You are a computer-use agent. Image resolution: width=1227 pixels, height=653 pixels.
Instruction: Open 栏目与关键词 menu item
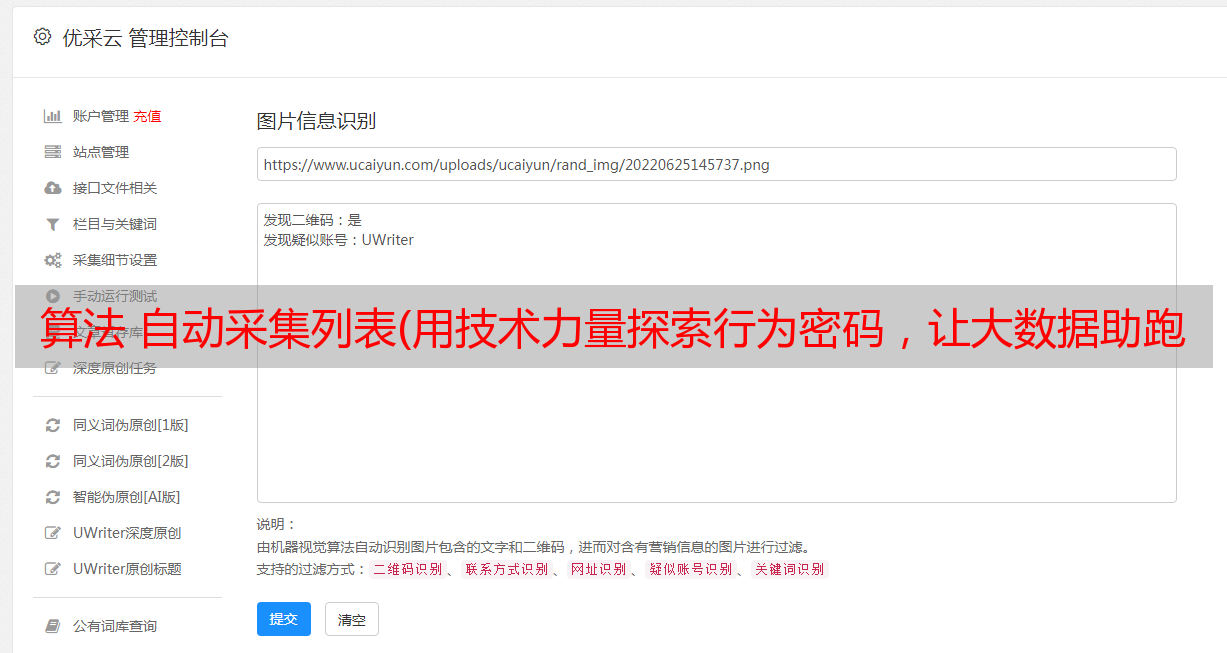[x=115, y=224]
